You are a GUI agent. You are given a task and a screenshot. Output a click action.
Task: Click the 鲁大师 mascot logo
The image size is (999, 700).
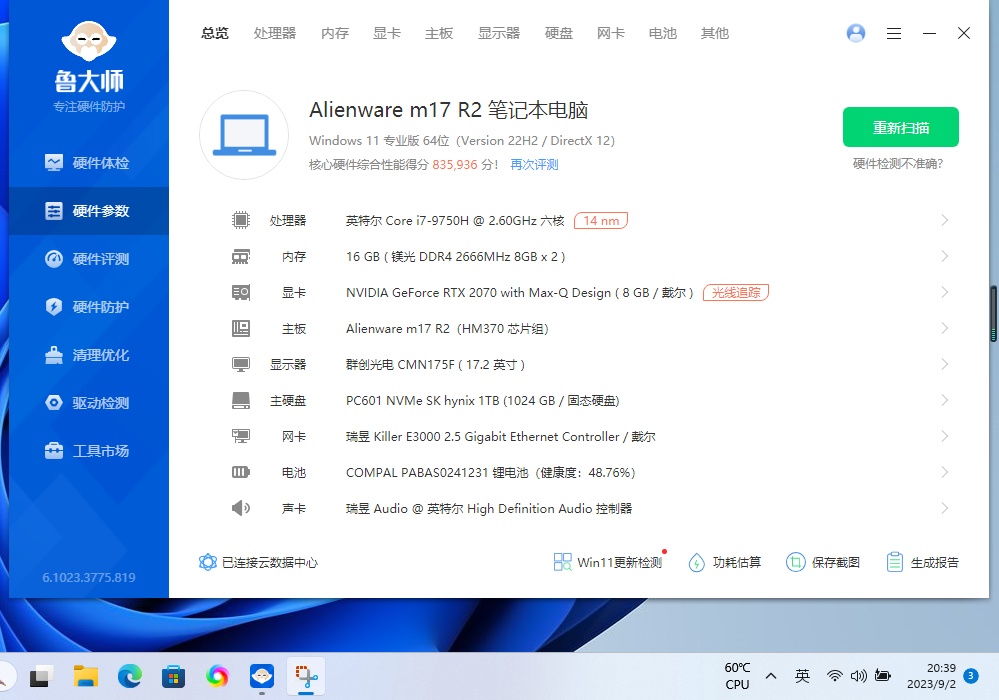(x=89, y=40)
